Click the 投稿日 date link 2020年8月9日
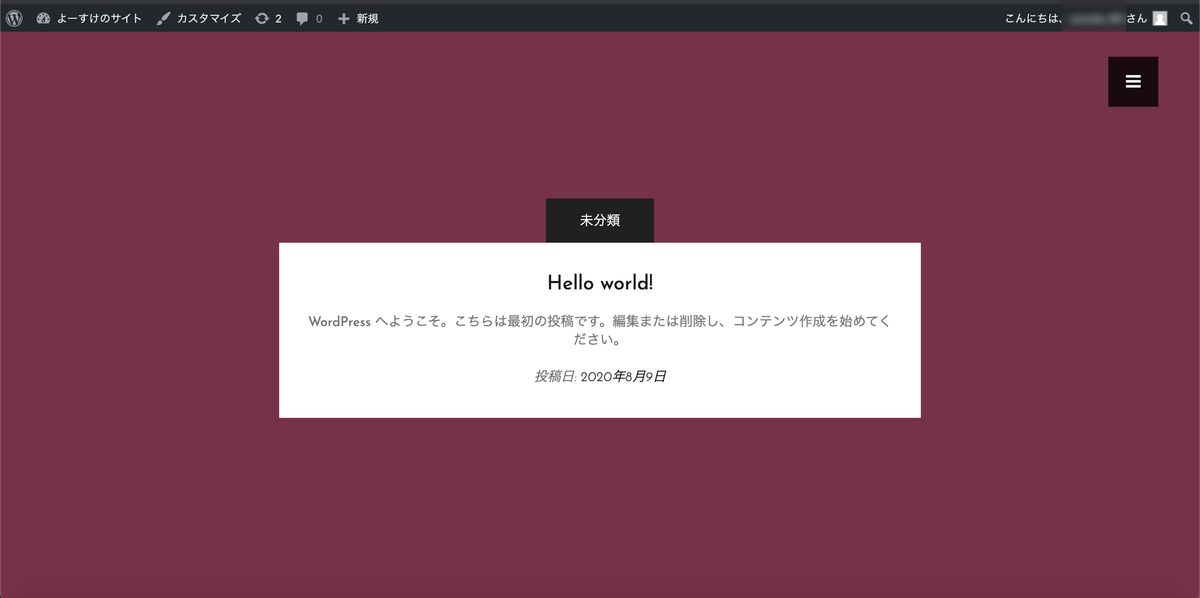Image resolution: width=1200 pixels, height=598 pixels. [x=625, y=376]
